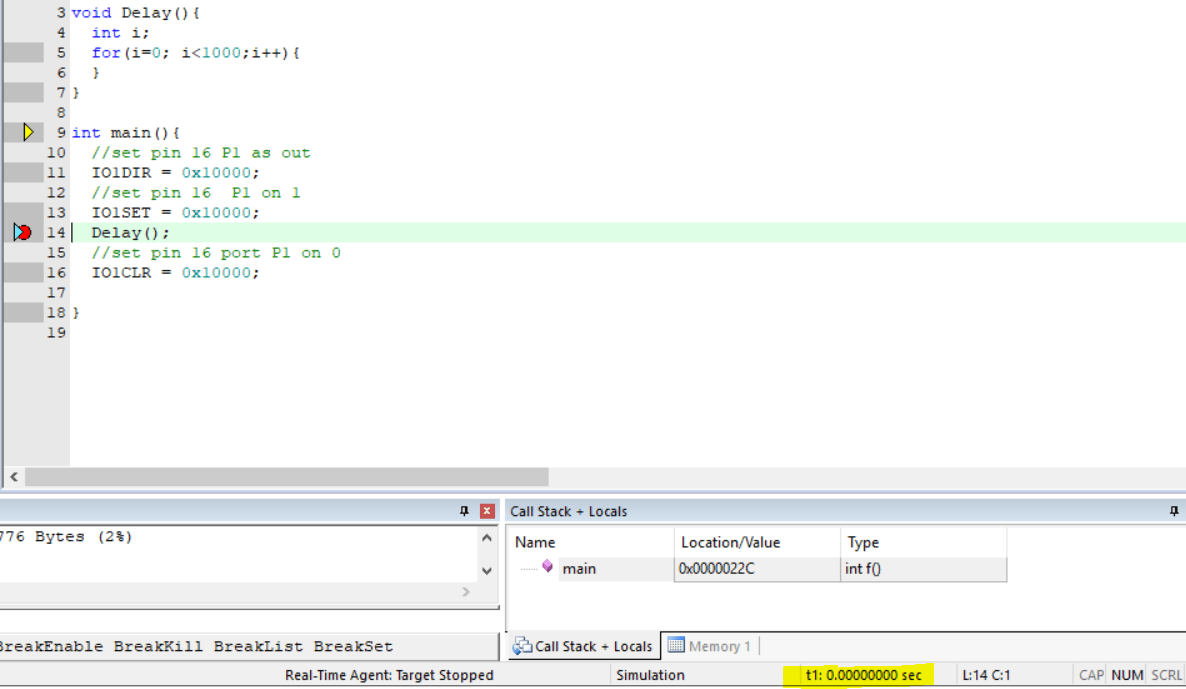Click the pin icon on the build output panel
This screenshot has height=689, width=1186.
pos(462,511)
